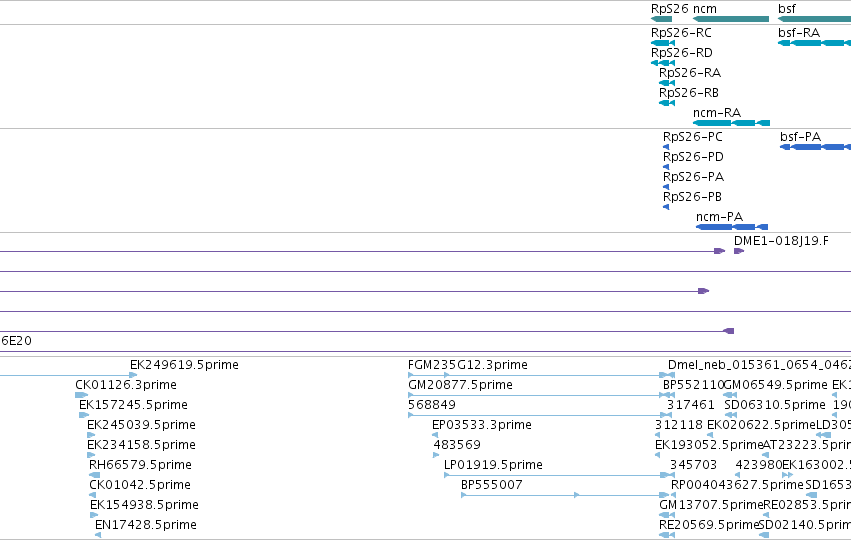Select EST CK01042.5prime
The width and height of the screenshot is (851, 540).
[139, 486]
